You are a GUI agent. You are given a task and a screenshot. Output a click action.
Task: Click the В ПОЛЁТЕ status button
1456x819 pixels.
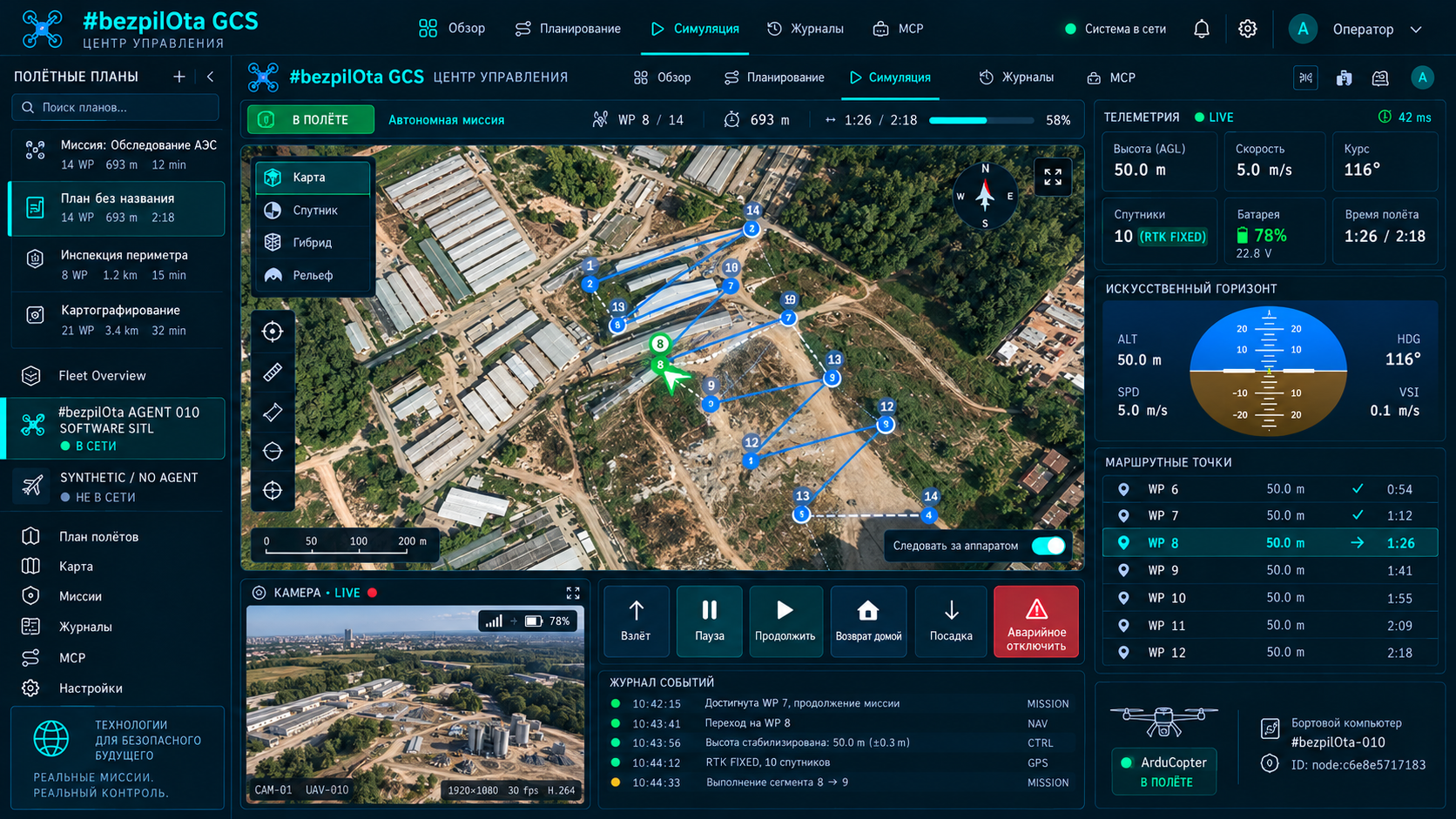311,120
